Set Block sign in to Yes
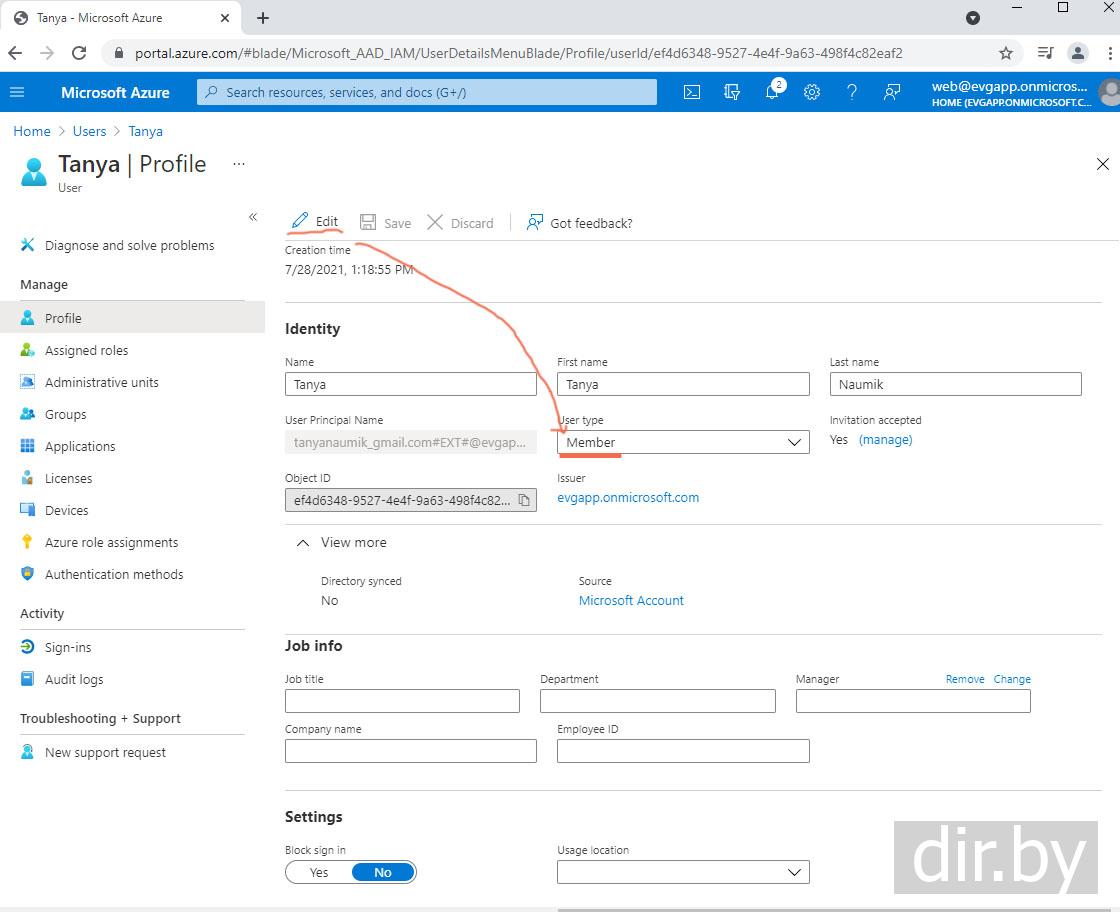 click(x=319, y=872)
